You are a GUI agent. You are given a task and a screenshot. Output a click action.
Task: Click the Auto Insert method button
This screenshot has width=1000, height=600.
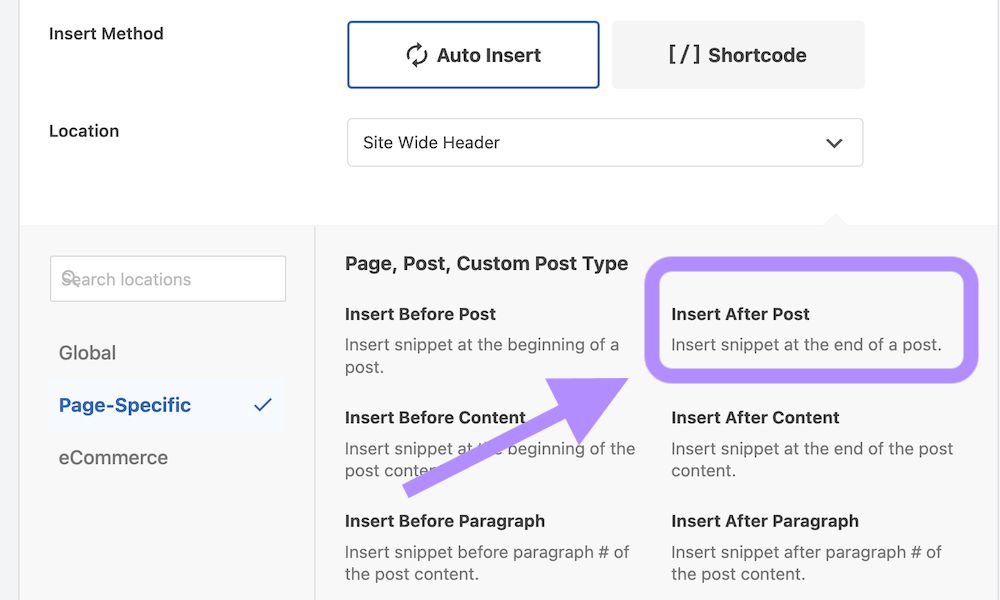472,55
